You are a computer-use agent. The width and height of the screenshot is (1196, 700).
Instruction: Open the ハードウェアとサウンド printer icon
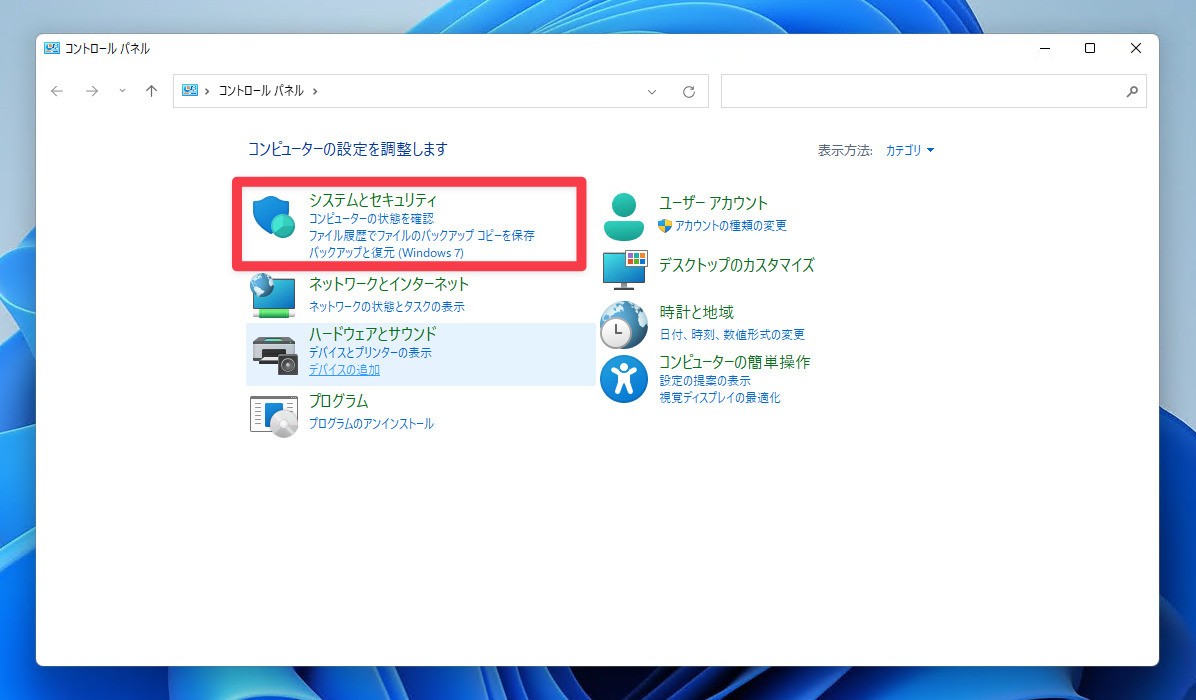click(x=274, y=355)
